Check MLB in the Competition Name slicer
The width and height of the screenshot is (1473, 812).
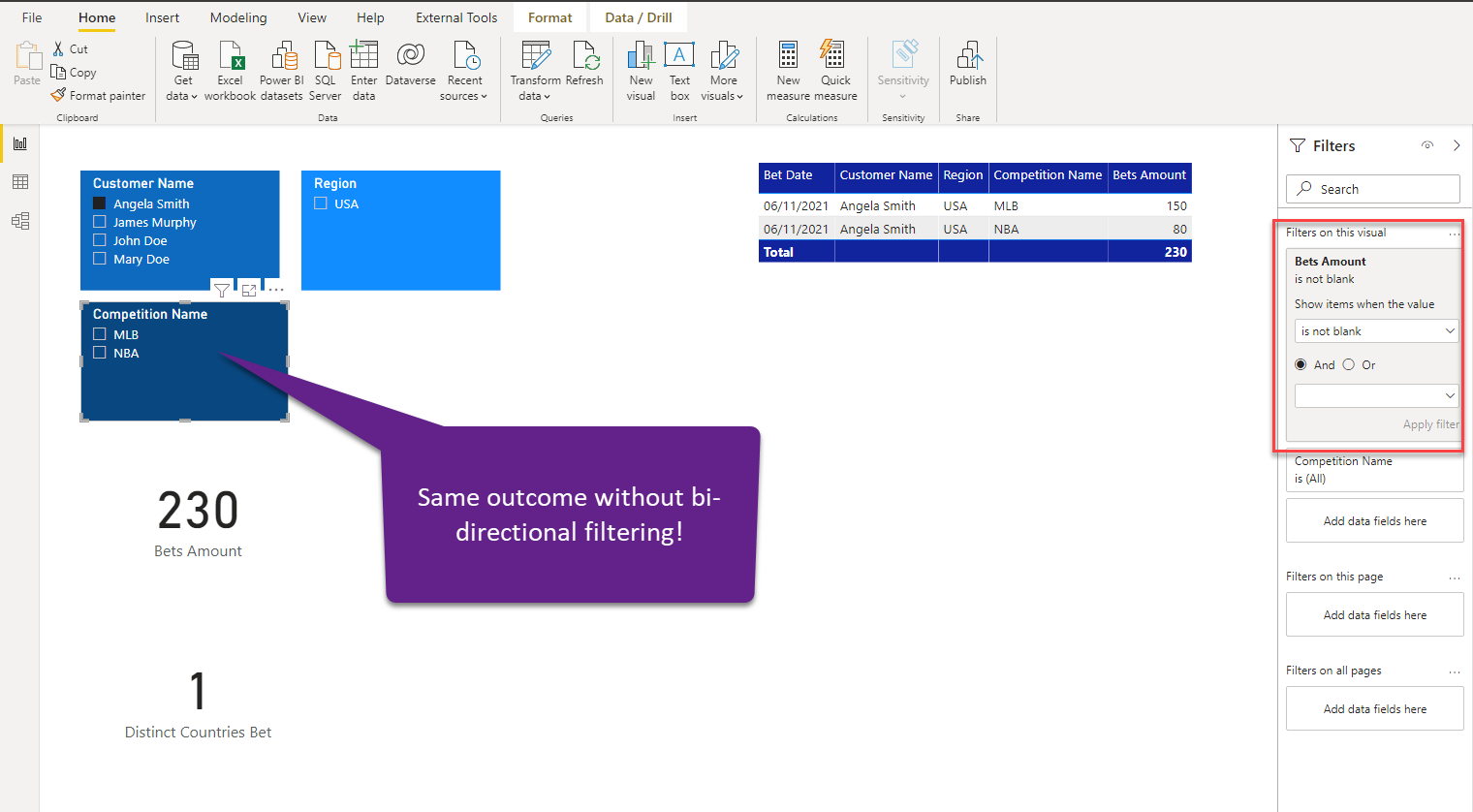[x=100, y=334]
